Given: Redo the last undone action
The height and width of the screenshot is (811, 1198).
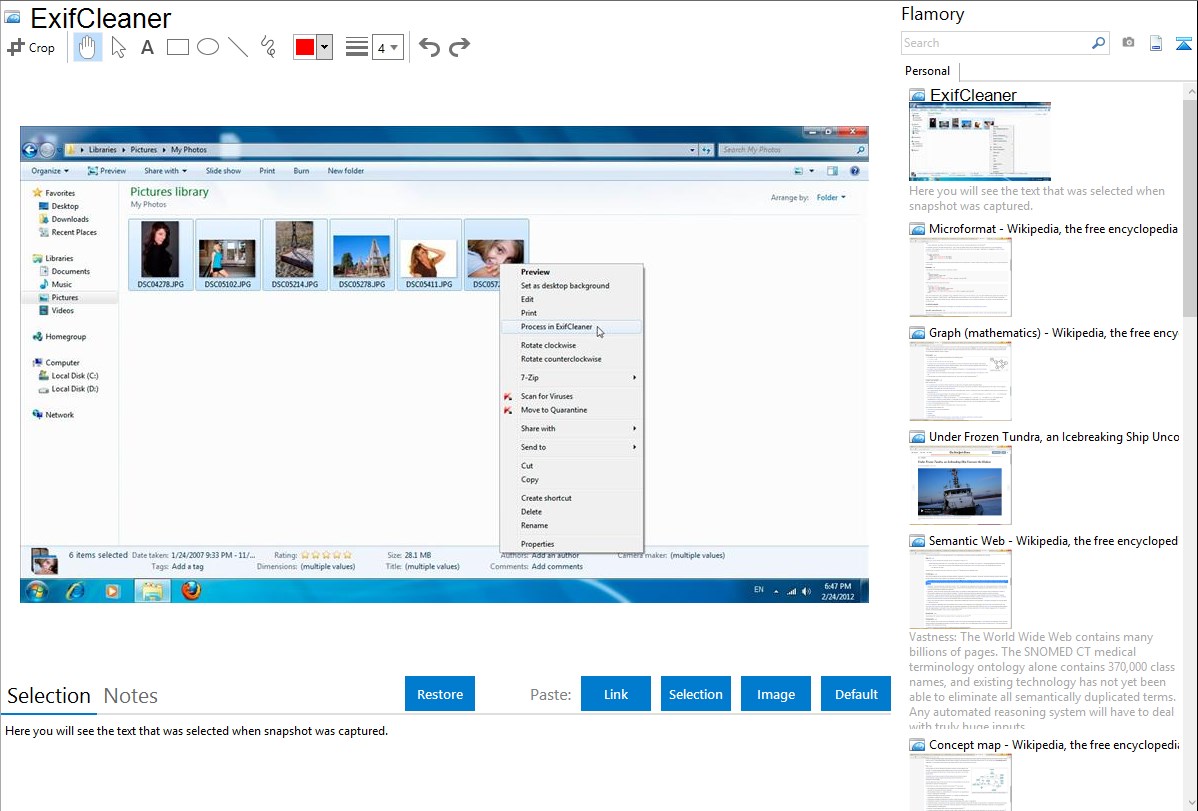Looking at the screenshot, I should (x=459, y=47).
